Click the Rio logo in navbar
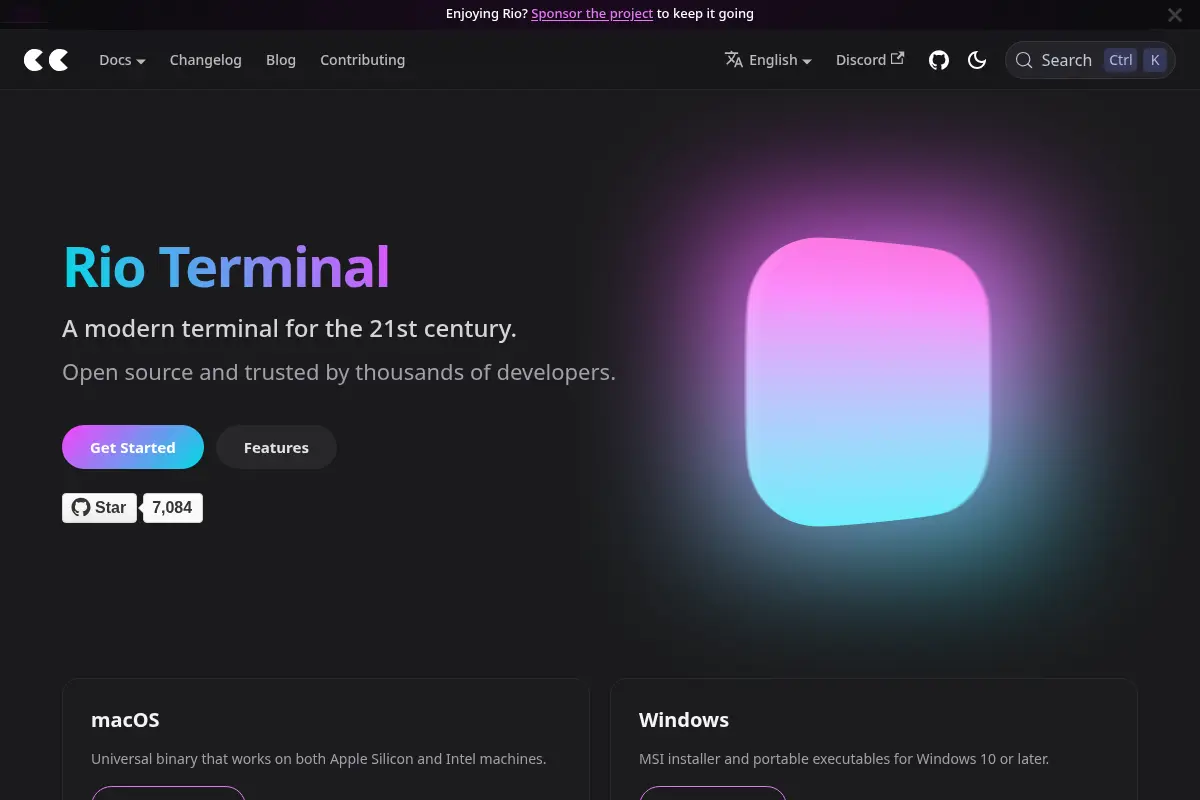The height and width of the screenshot is (800, 1200). (46, 60)
